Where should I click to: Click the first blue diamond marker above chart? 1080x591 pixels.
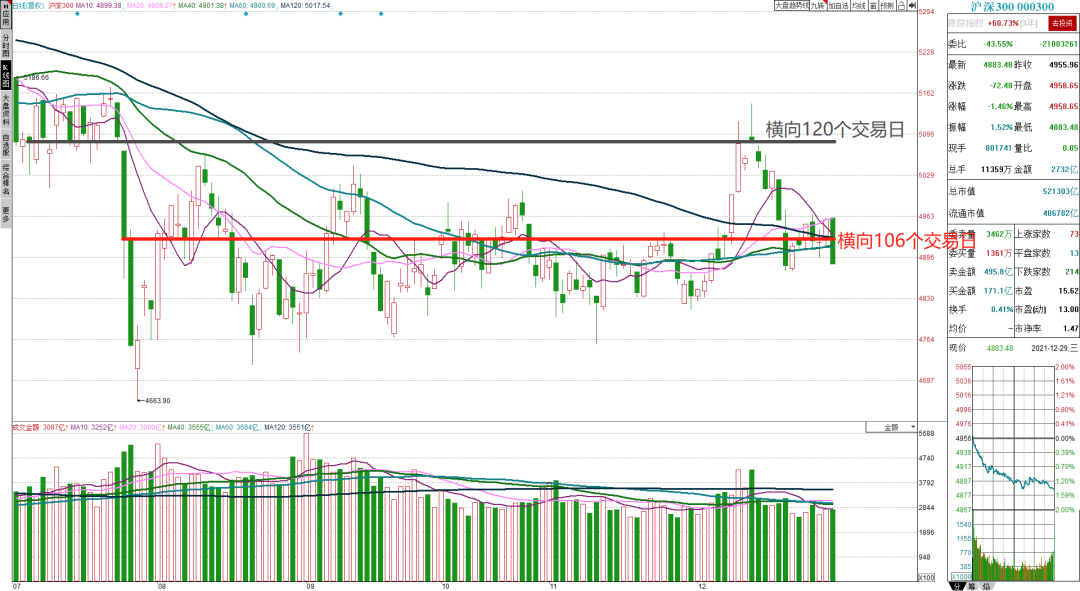click(x=76, y=14)
